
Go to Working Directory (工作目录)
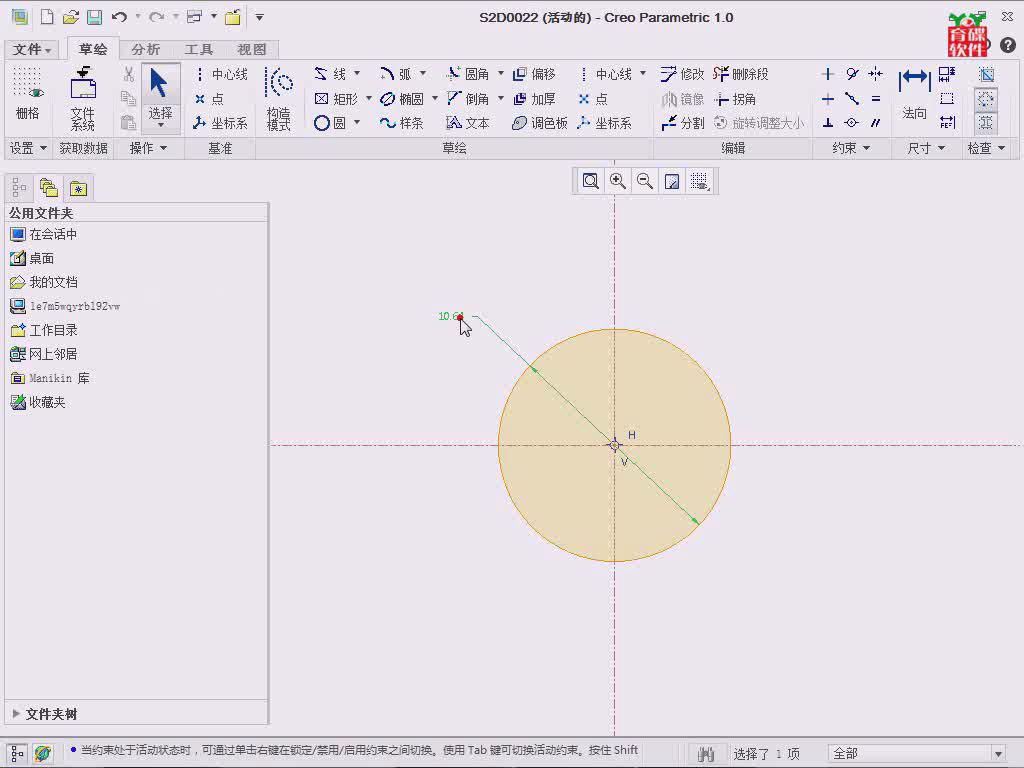point(44,330)
